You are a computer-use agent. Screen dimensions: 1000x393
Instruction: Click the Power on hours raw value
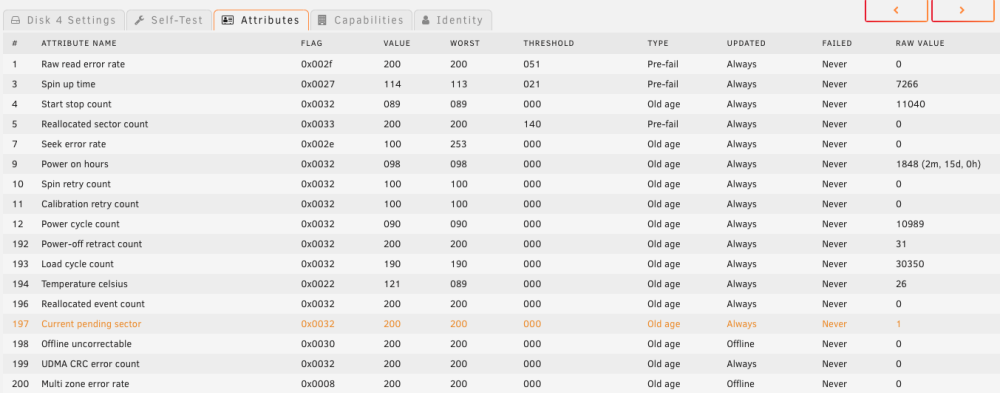click(938, 164)
